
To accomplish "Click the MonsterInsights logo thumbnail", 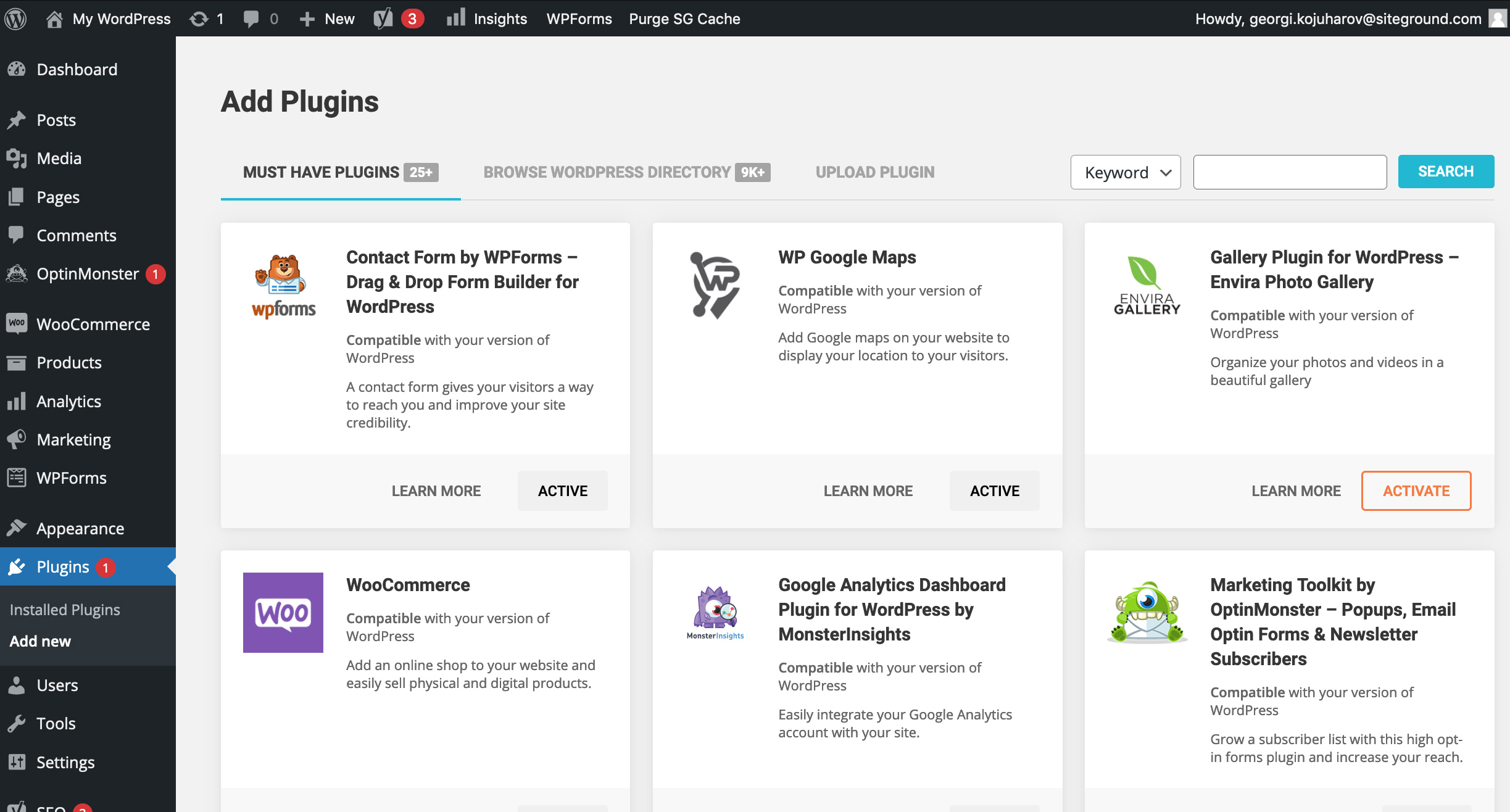I will pyautogui.click(x=715, y=613).
